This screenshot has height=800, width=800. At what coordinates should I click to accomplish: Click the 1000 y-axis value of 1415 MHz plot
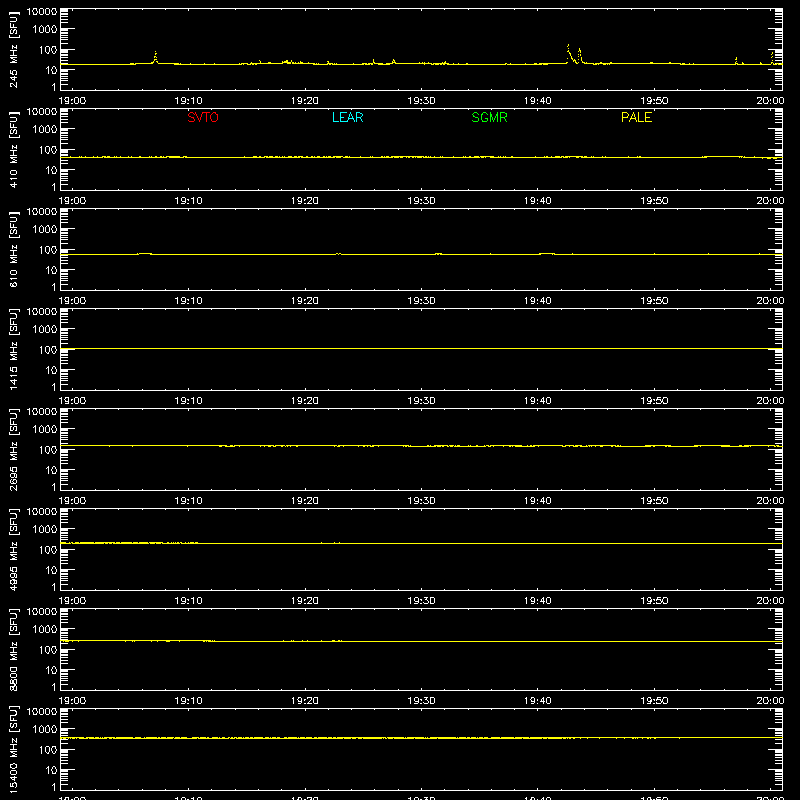tap(45, 329)
